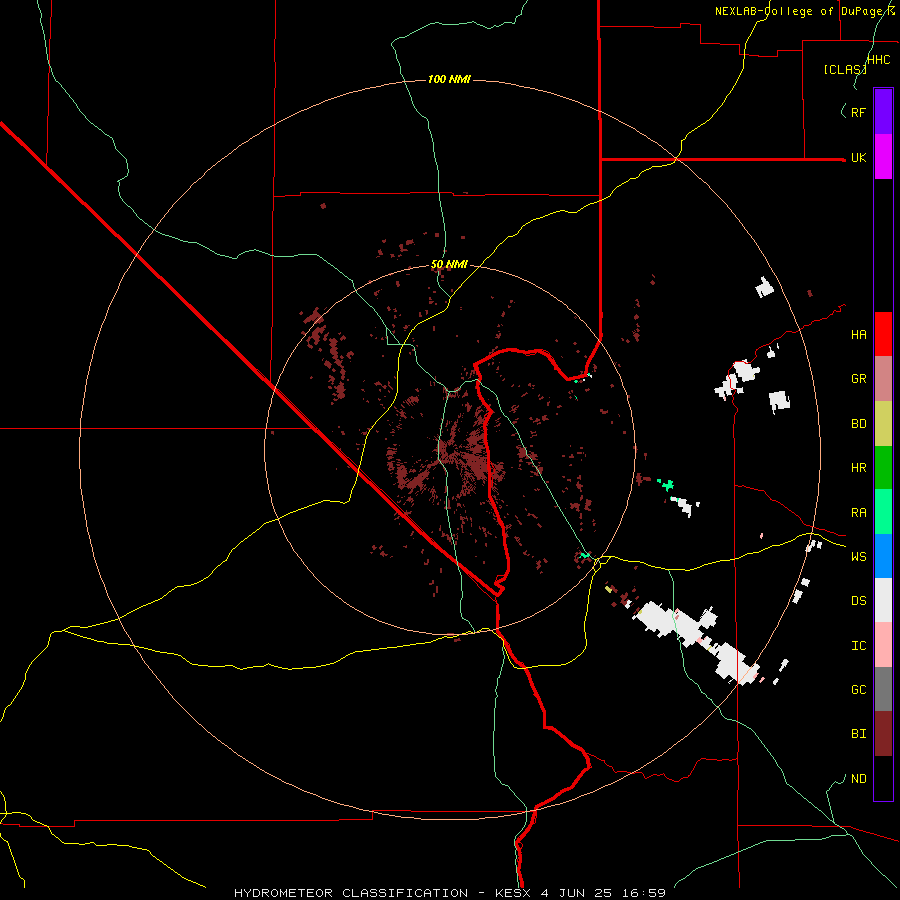Click the RF purple legend swatch
The width and height of the screenshot is (900, 900).
(883, 112)
